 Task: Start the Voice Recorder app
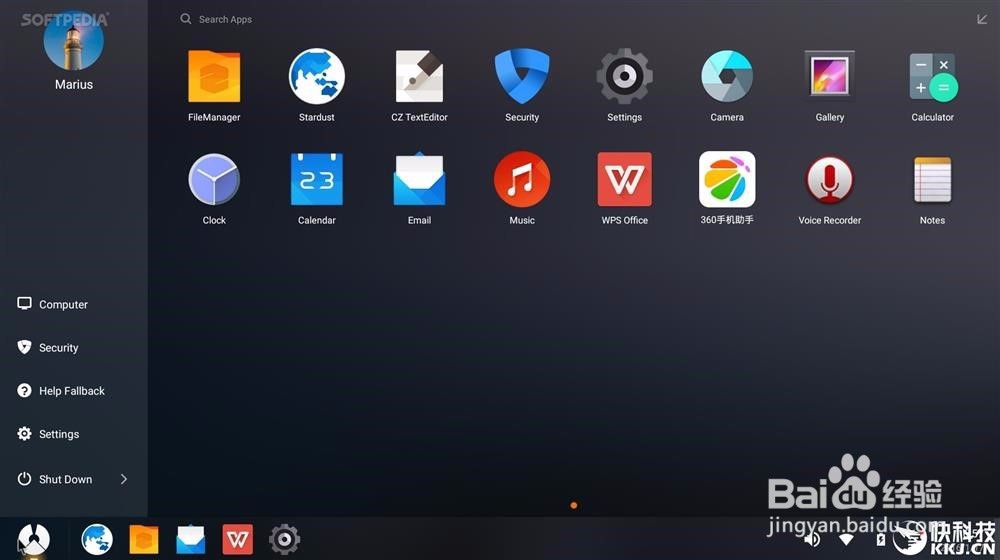coord(830,180)
